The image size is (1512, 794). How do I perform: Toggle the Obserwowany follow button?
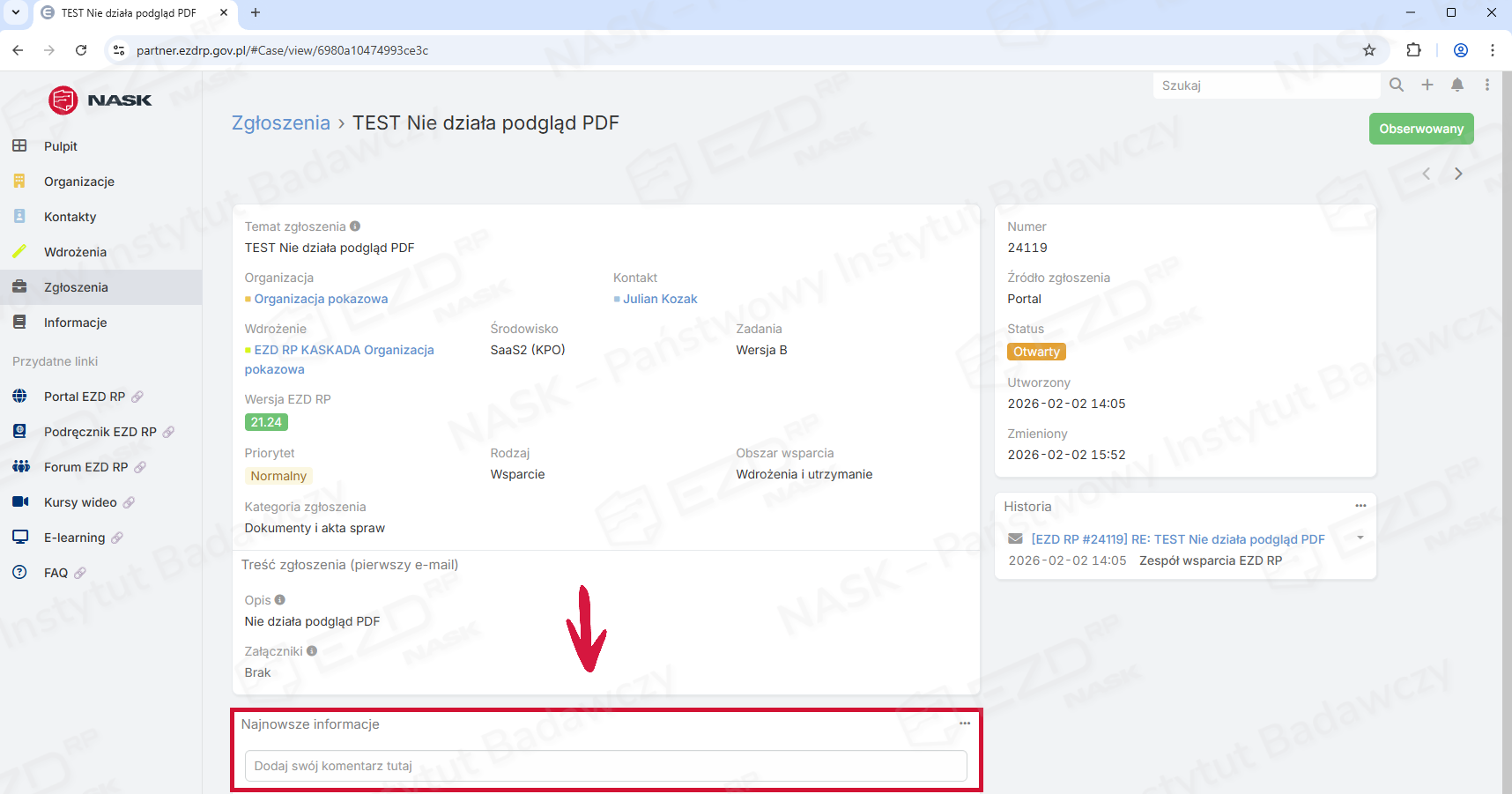[x=1420, y=129]
